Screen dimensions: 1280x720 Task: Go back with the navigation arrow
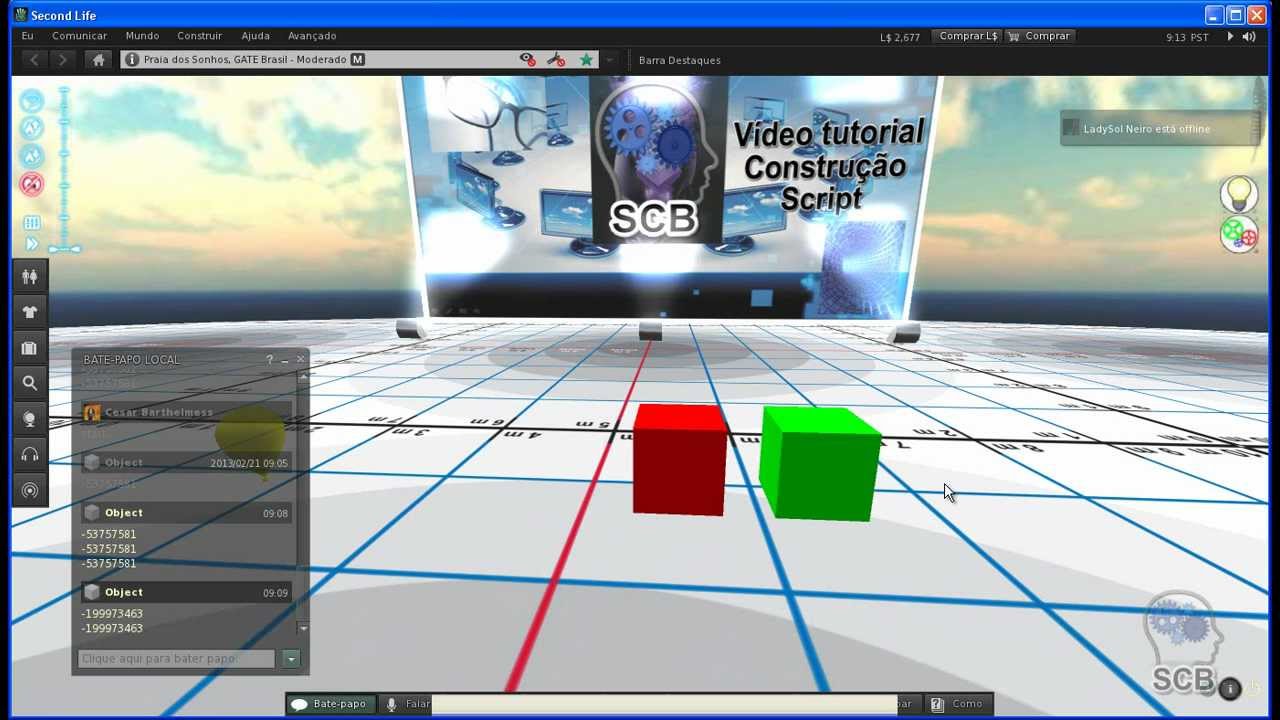[35, 60]
